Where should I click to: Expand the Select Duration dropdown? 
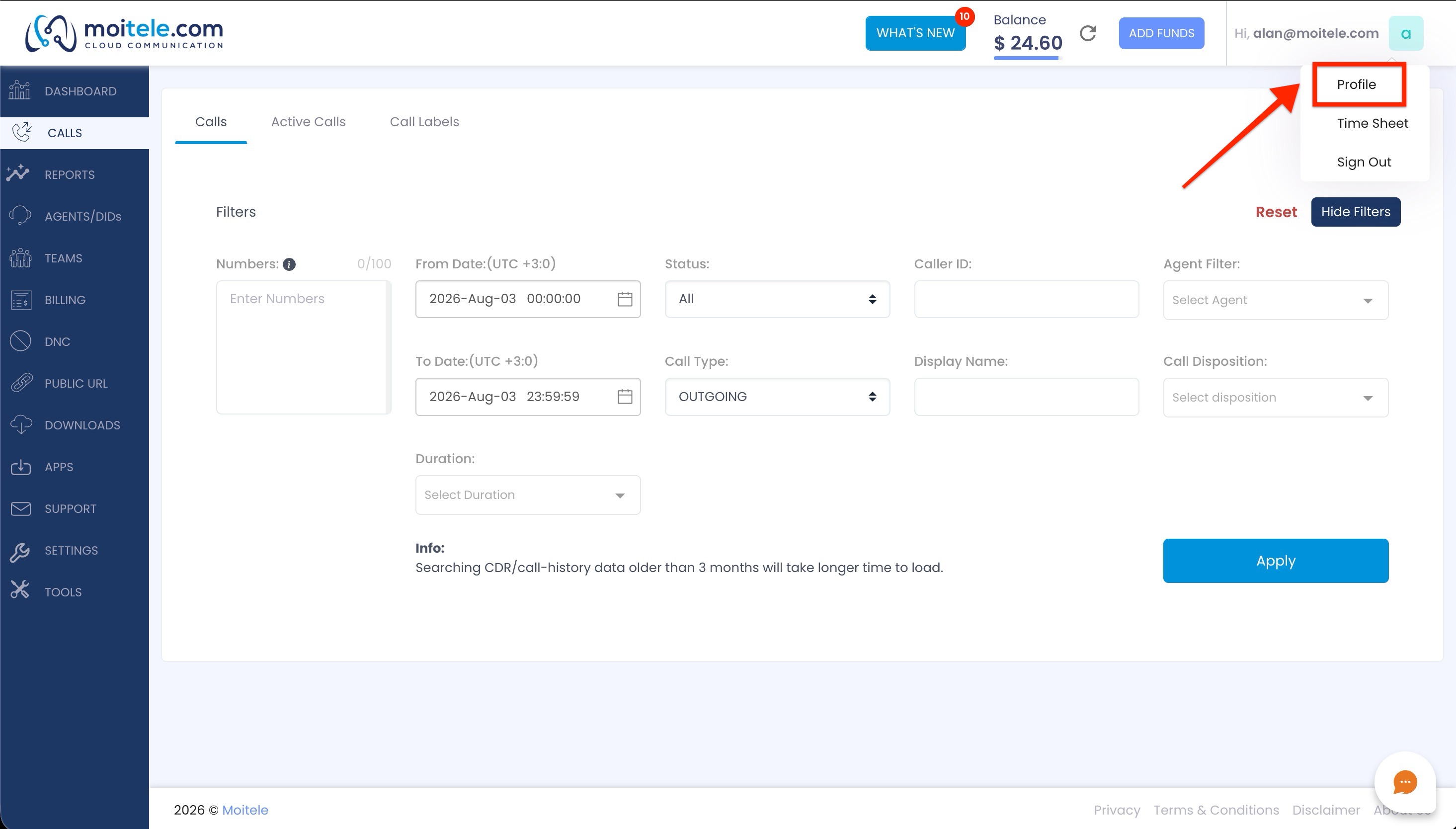(x=528, y=495)
